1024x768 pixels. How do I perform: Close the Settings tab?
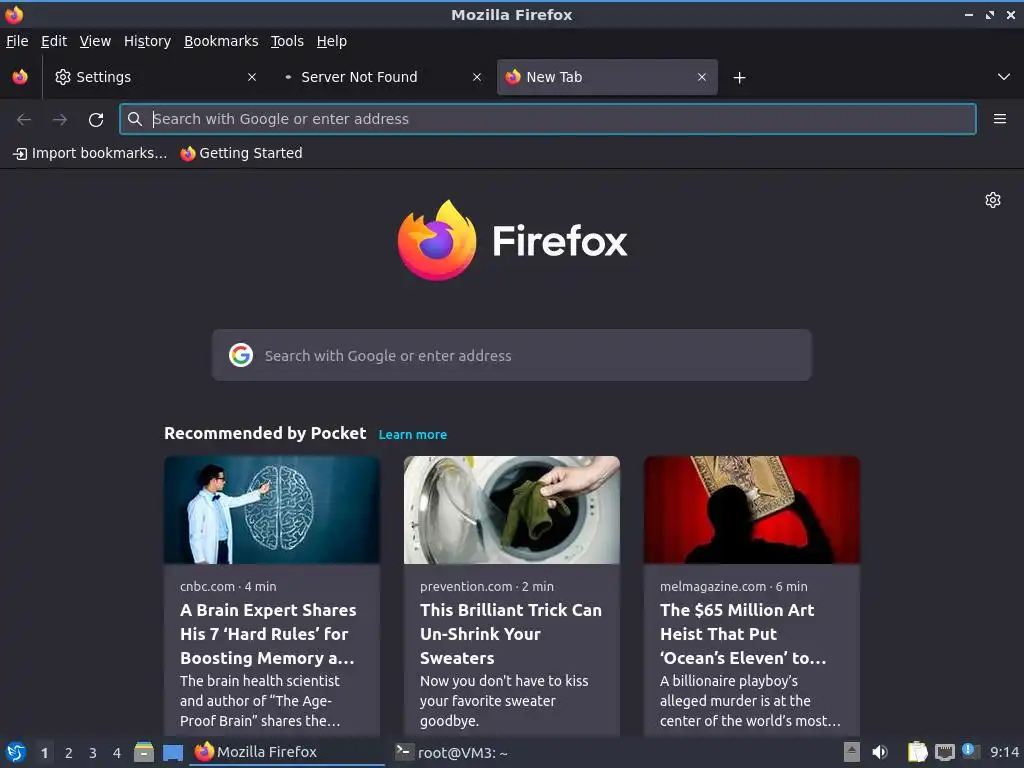[251, 77]
